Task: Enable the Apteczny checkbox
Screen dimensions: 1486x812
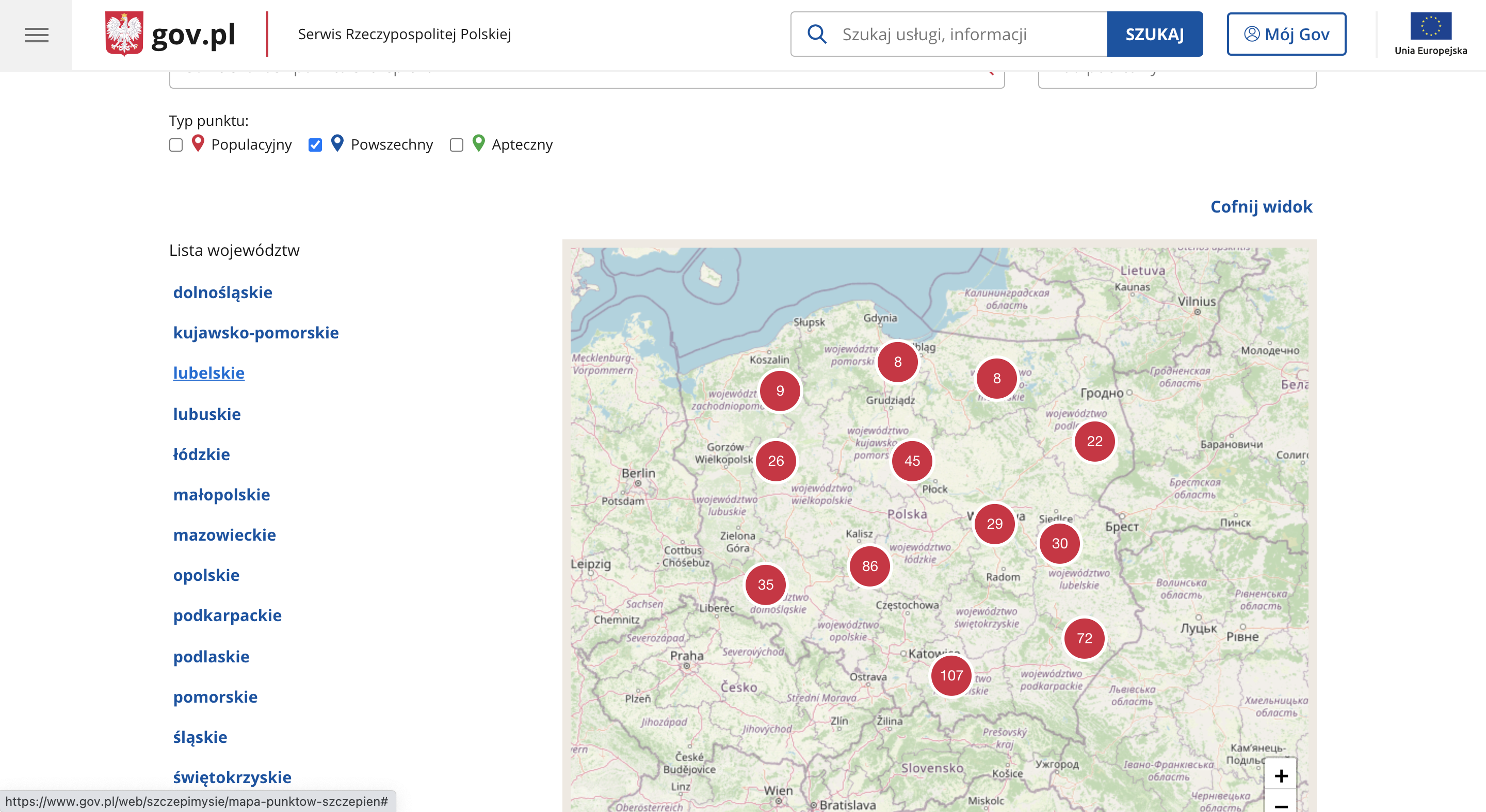Action: point(456,145)
